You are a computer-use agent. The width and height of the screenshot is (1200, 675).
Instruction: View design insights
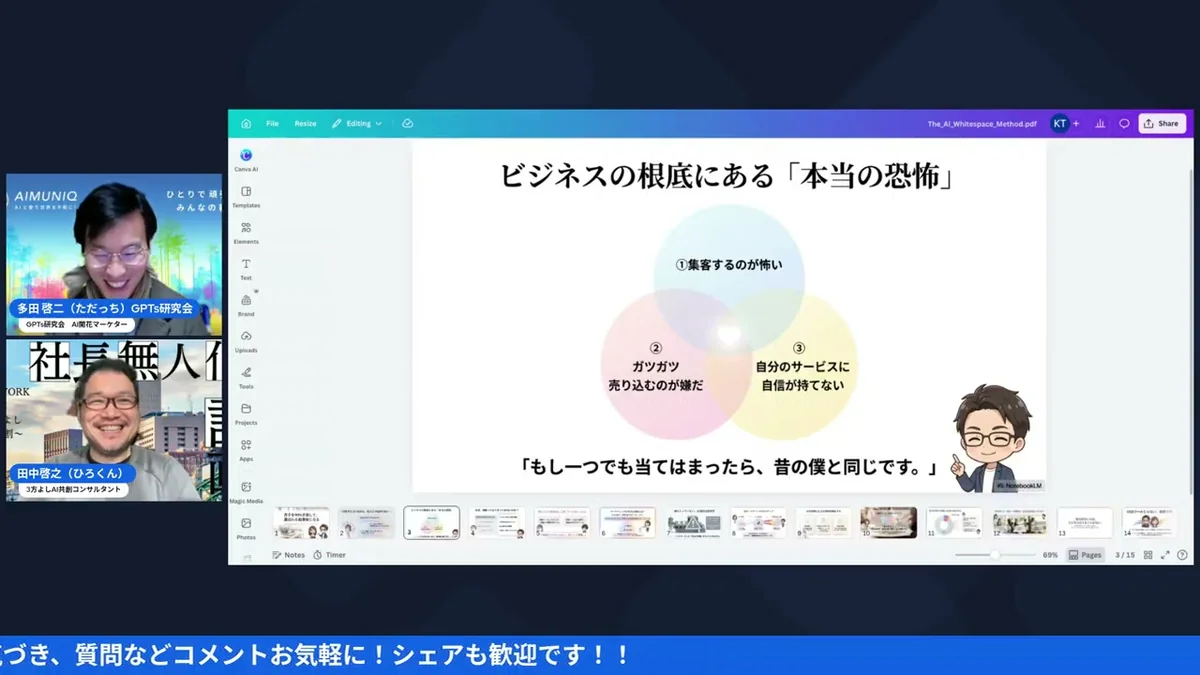[x=1099, y=123]
